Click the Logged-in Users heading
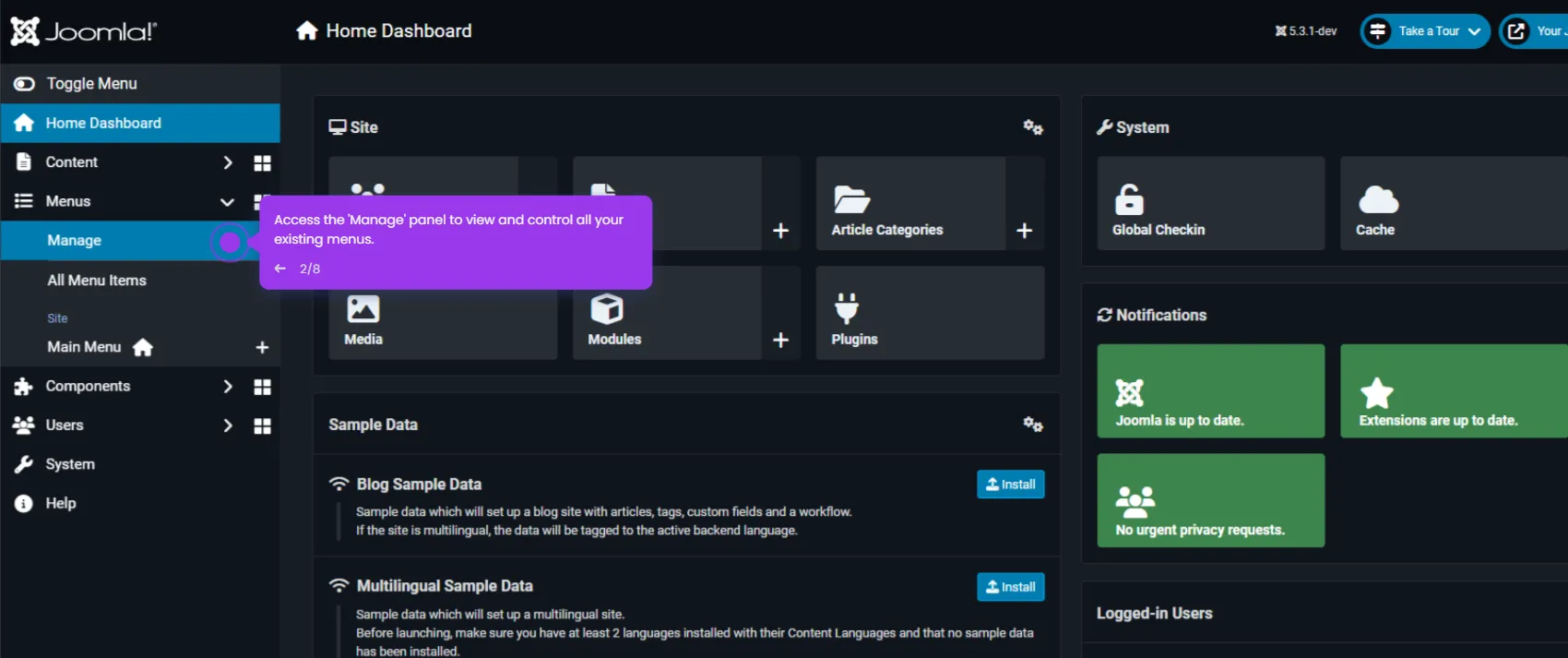This screenshot has width=1568, height=658. tap(1154, 614)
